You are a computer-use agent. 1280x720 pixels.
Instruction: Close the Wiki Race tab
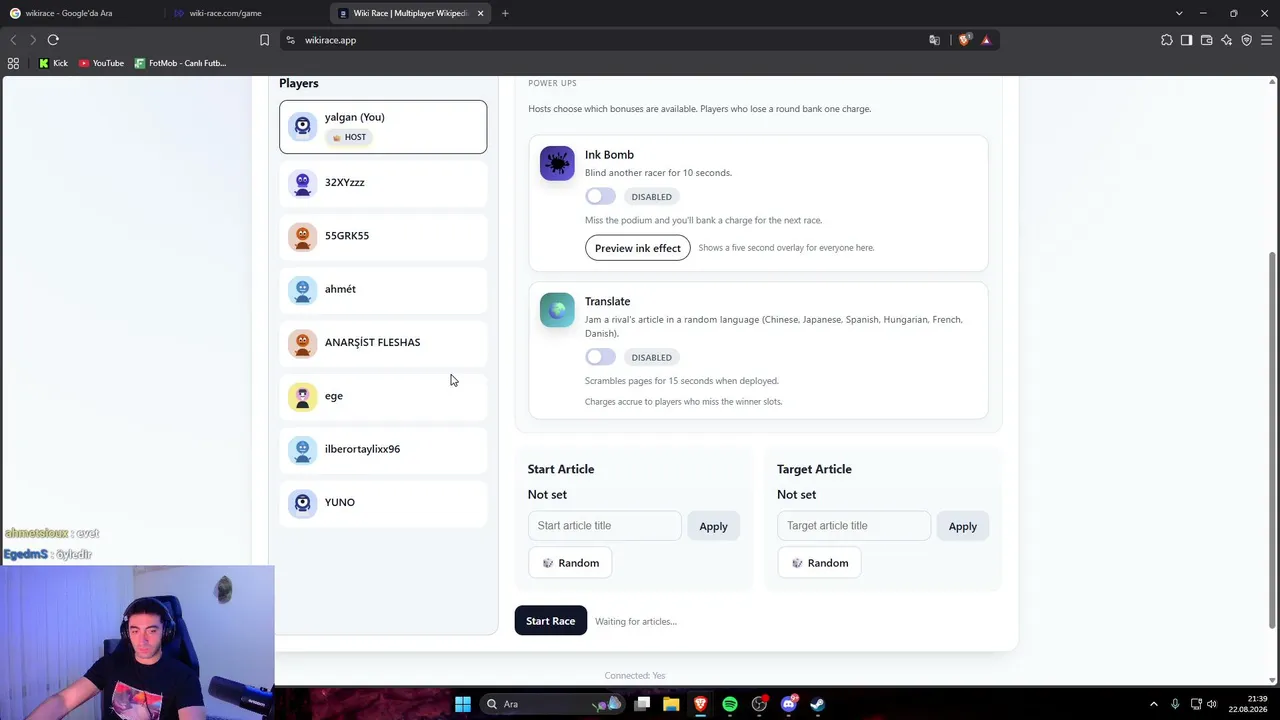[x=480, y=13]
